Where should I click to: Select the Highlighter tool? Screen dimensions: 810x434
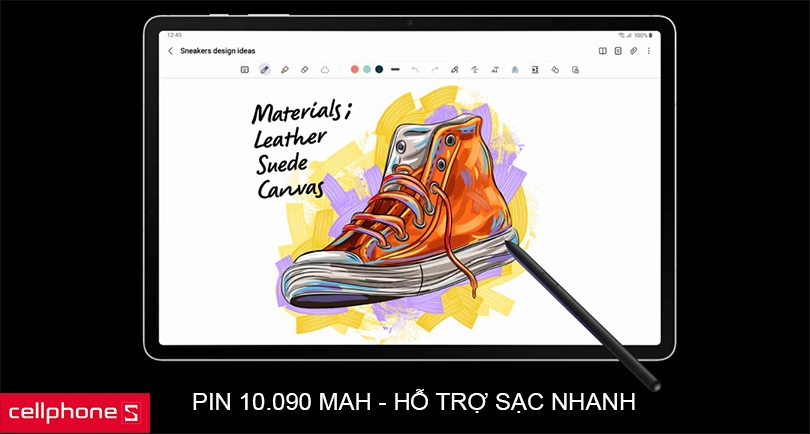pyautogui.click(x=285, y=69)
